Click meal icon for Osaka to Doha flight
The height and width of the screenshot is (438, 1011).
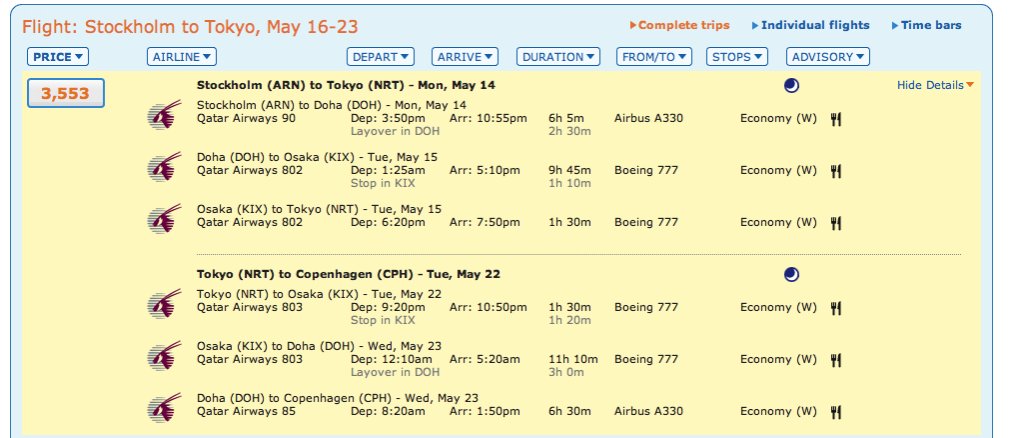point(836,360)
